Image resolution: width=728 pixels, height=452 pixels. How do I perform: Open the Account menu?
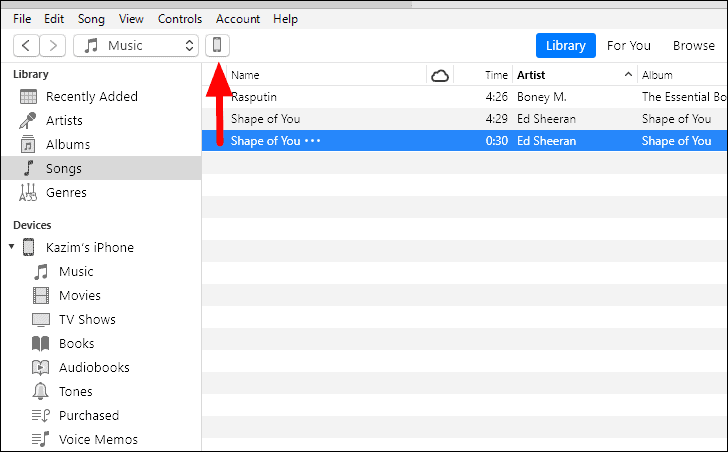coord(238,19)
